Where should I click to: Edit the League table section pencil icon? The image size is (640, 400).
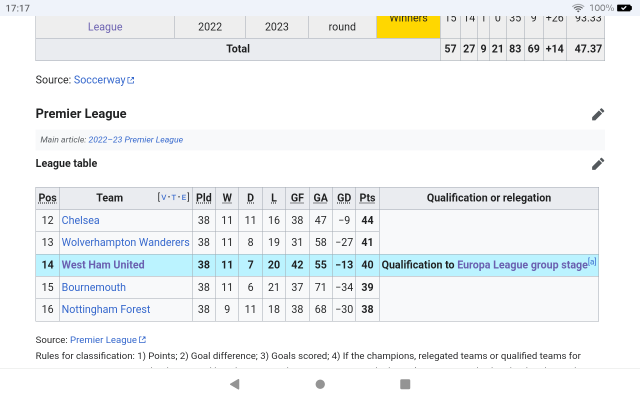tap(598, 164)
